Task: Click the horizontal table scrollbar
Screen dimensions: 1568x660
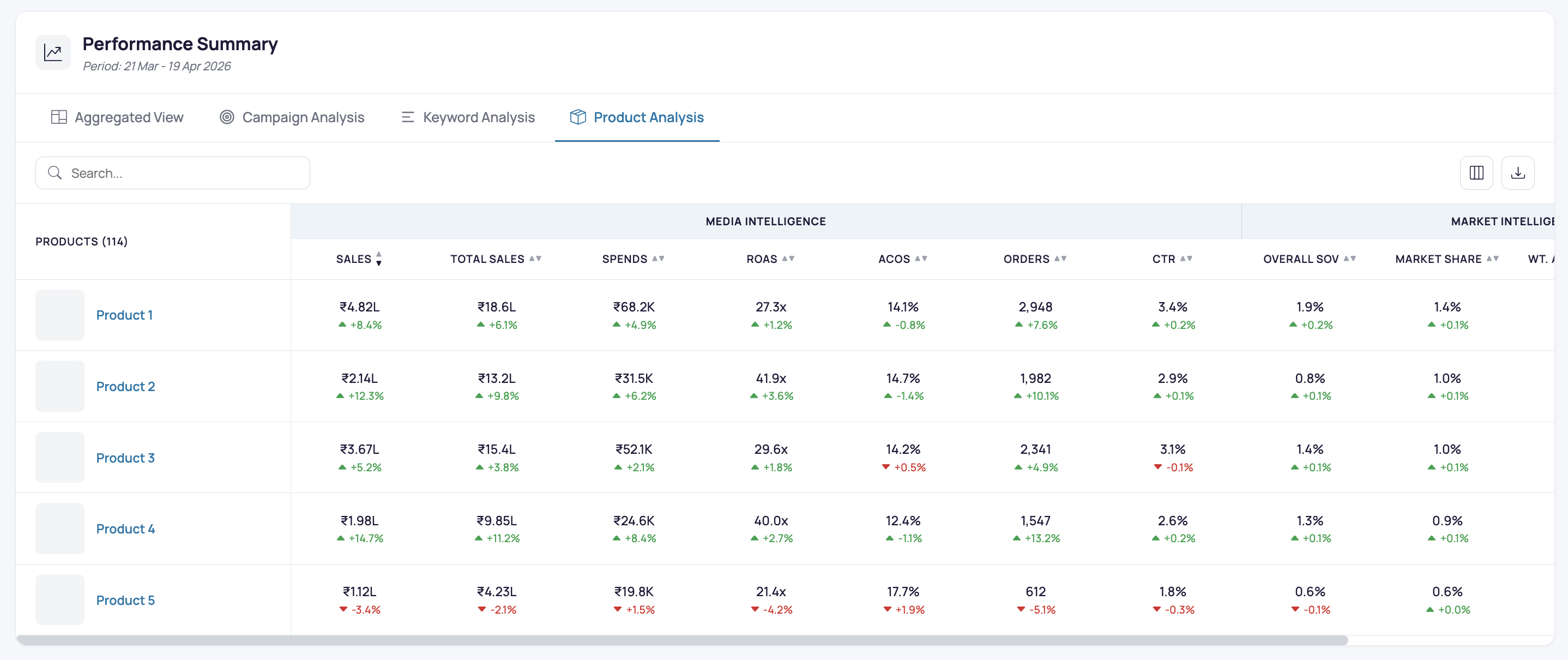Action: tap(683, 640)
